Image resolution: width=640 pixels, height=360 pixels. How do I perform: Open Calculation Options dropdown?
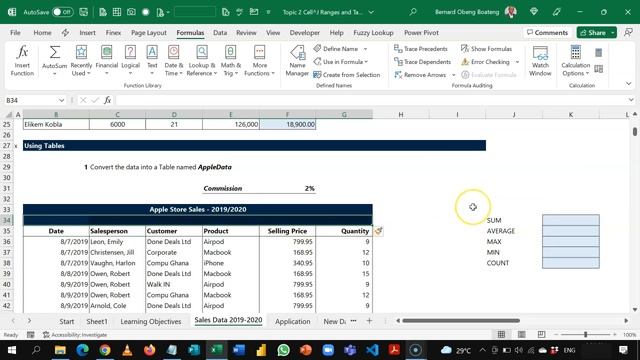[x=576, y=61]
